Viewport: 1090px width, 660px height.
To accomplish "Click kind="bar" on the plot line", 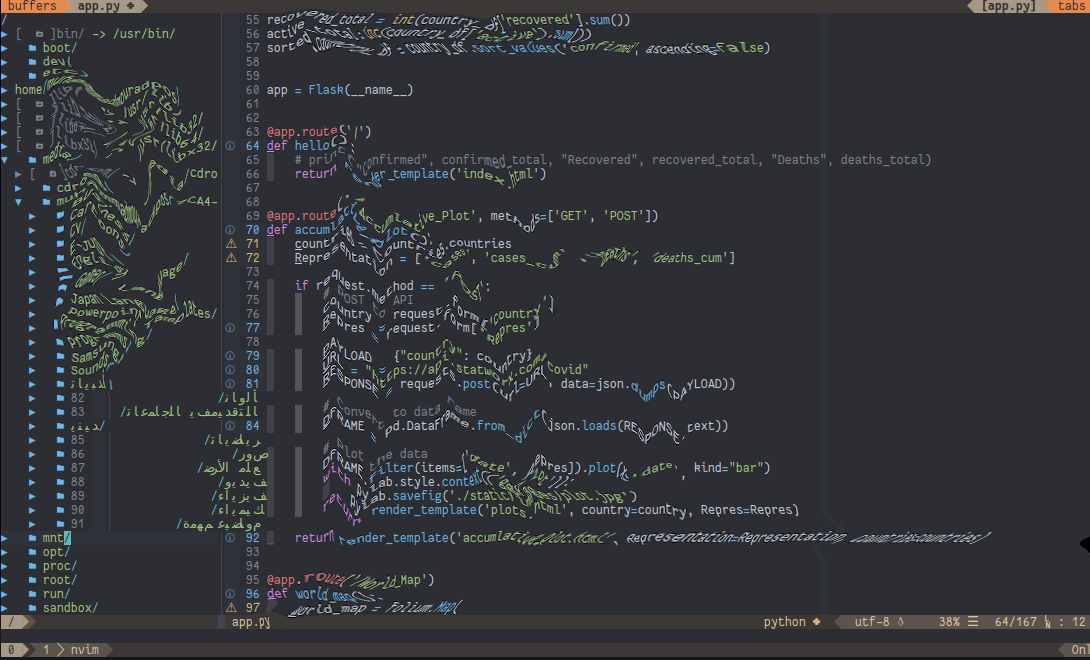I will click(x=729, y=467).
